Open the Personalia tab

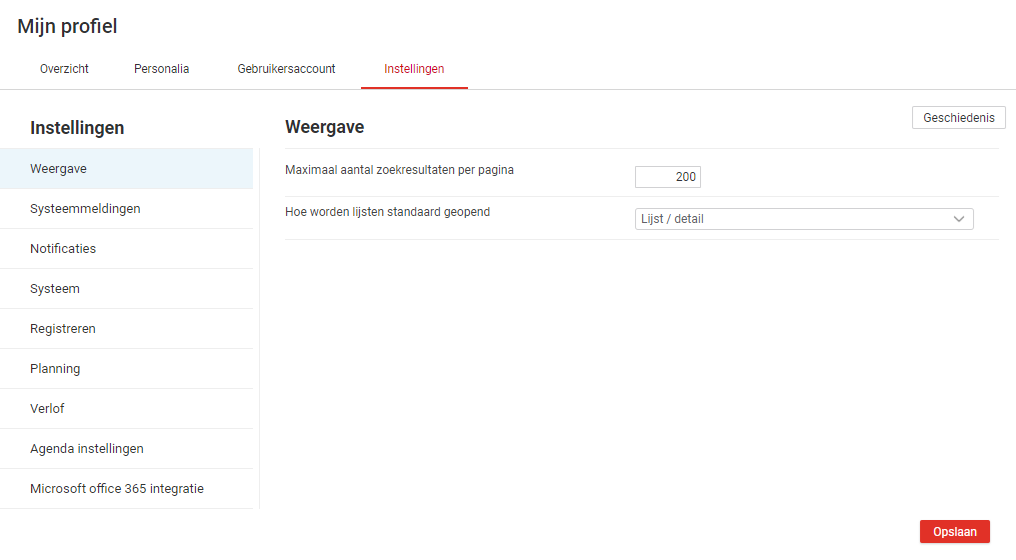(161, 69)
